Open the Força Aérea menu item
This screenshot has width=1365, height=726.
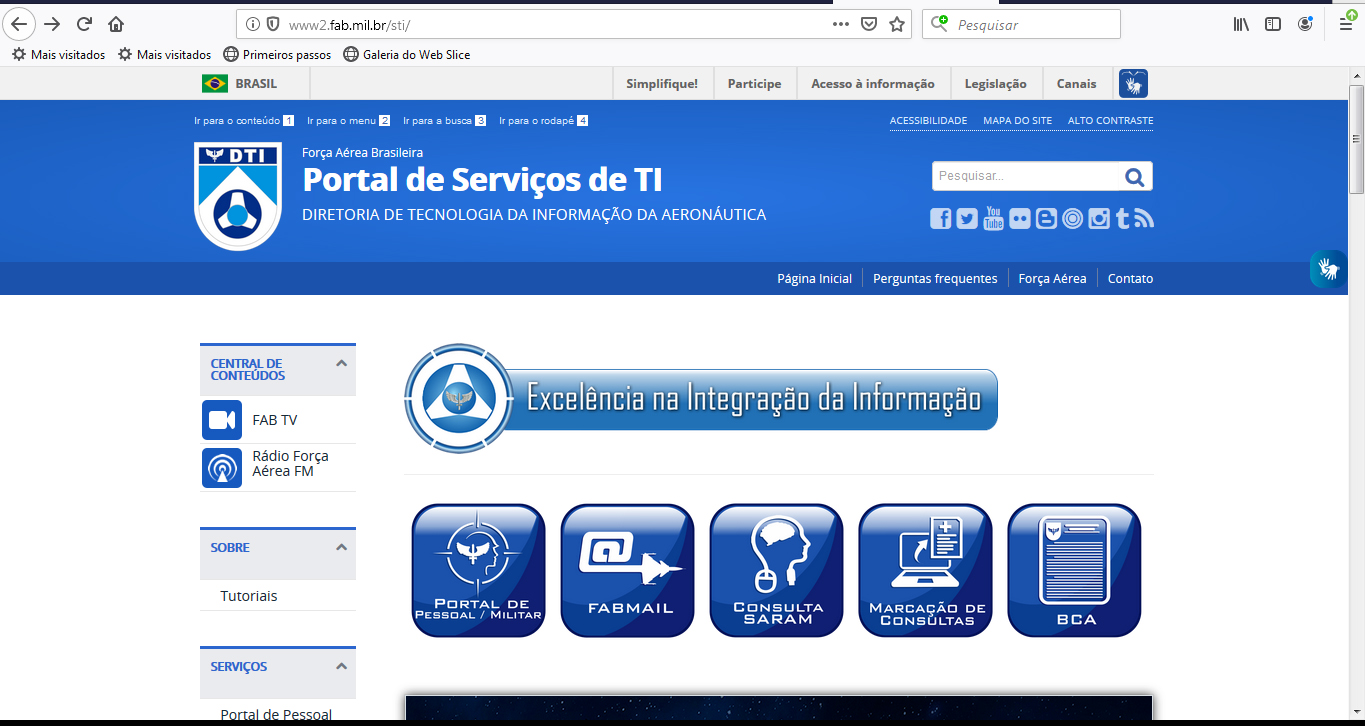click(1052, 279)
